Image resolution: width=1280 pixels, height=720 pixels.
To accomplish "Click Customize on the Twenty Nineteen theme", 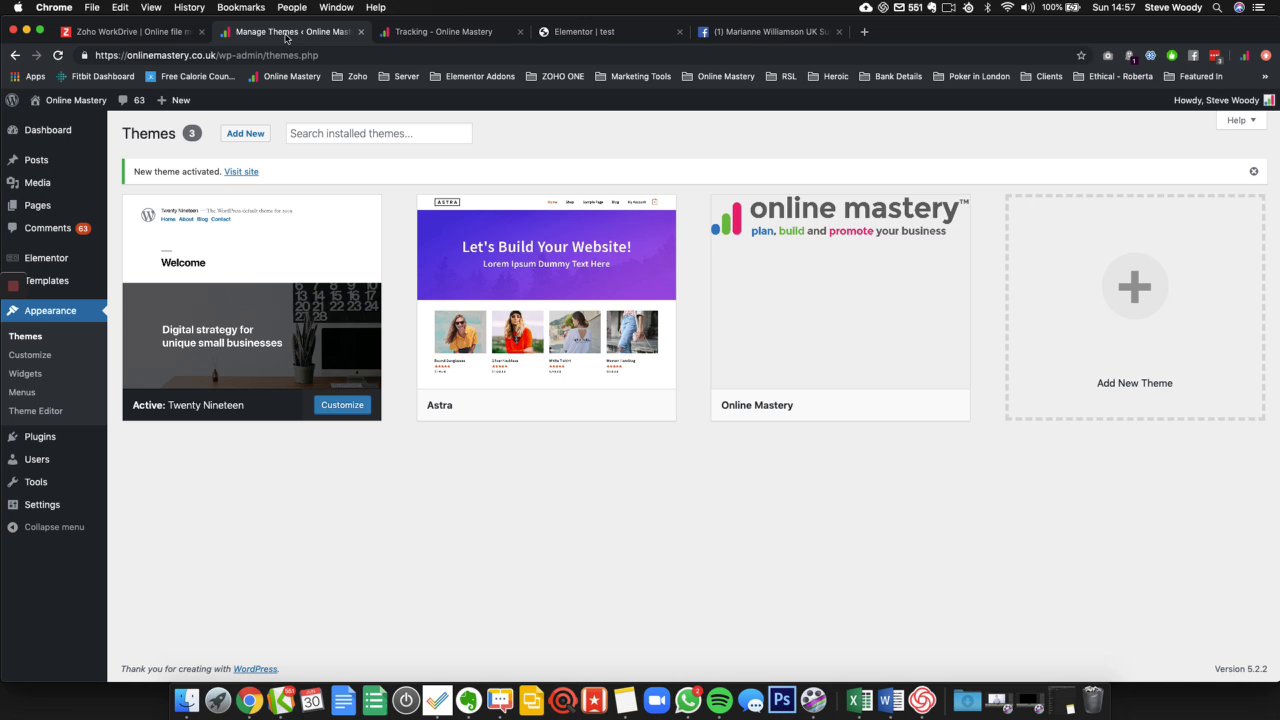I will click(342, 405).
